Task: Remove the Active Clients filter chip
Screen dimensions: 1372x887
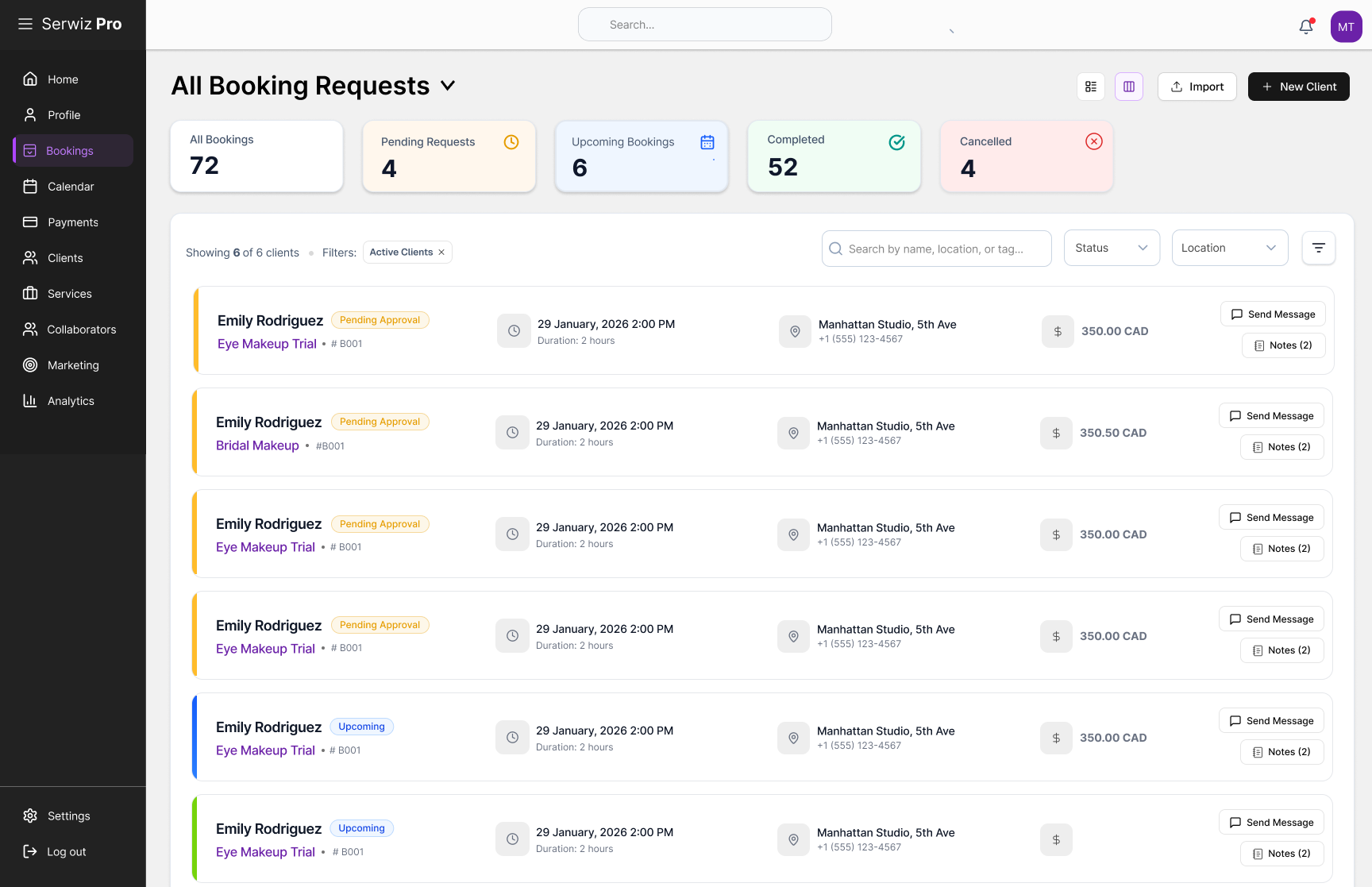Action: point(441,253)
